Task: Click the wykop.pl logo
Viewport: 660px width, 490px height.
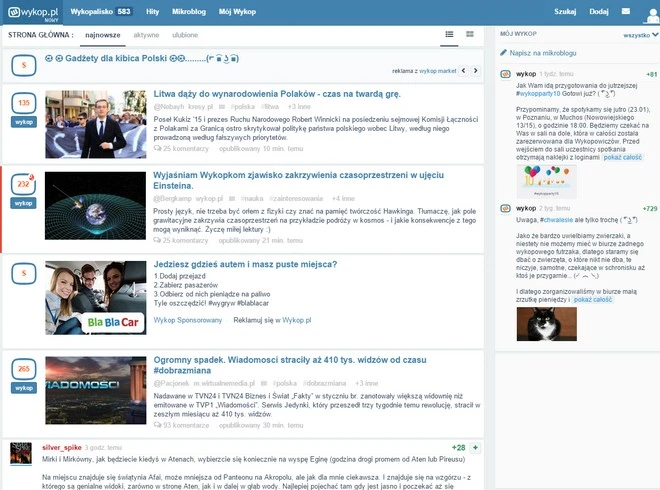Action: point(38,10)
